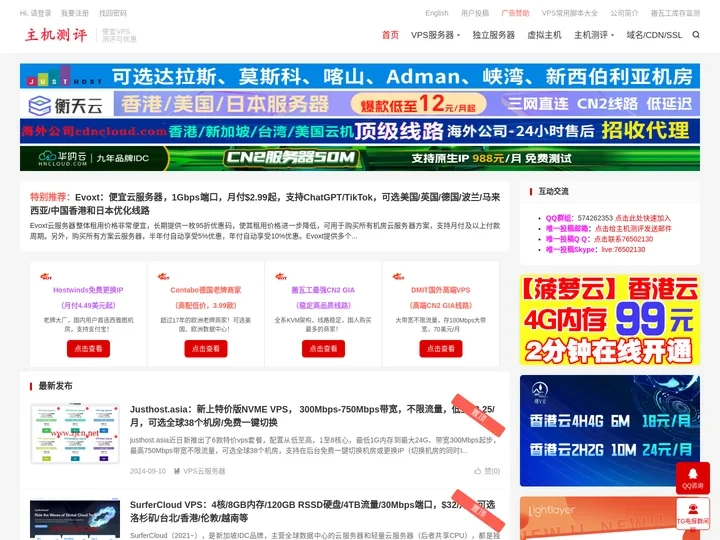
Task: Click 点击查看 under Hostwinds card
Action: coord(88,349)
